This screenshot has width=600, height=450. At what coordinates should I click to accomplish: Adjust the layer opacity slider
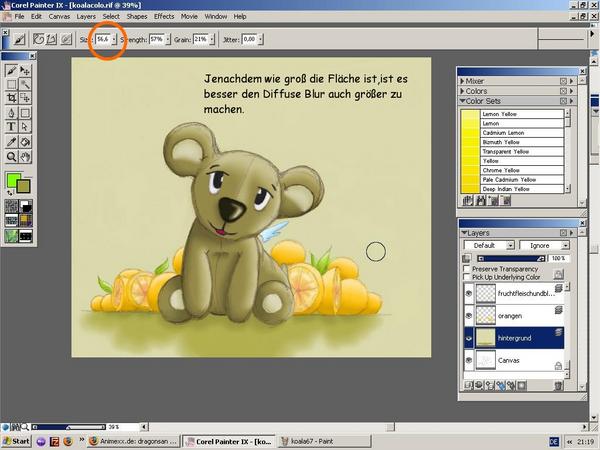click(510, 259)
